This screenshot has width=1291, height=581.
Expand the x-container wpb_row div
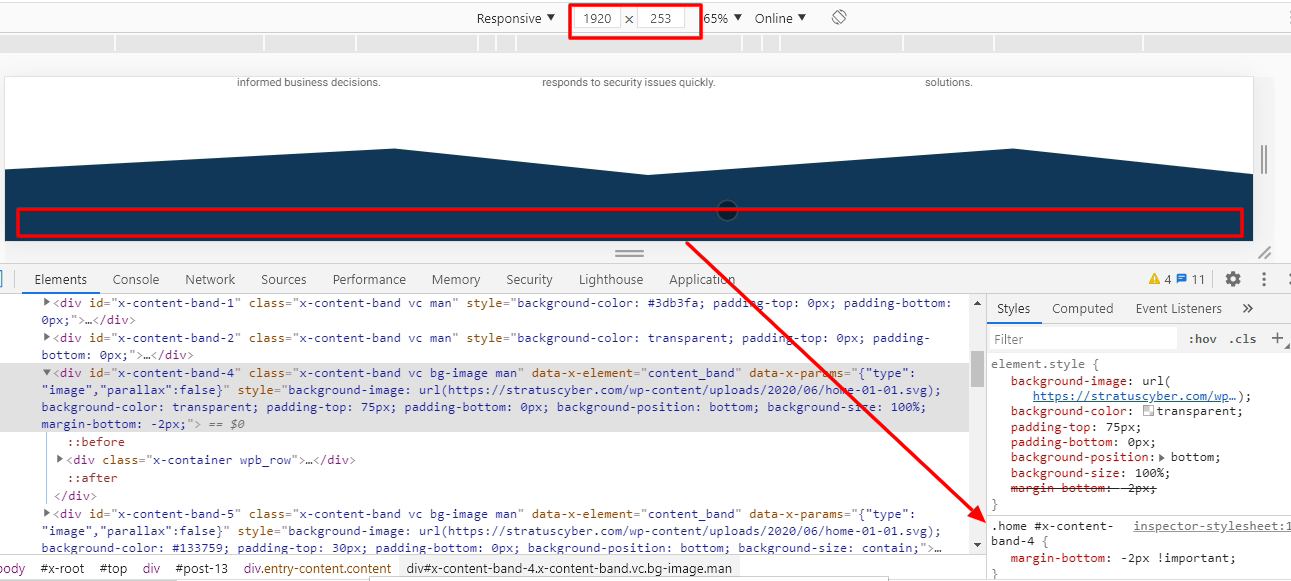click(x=62, y=460)
